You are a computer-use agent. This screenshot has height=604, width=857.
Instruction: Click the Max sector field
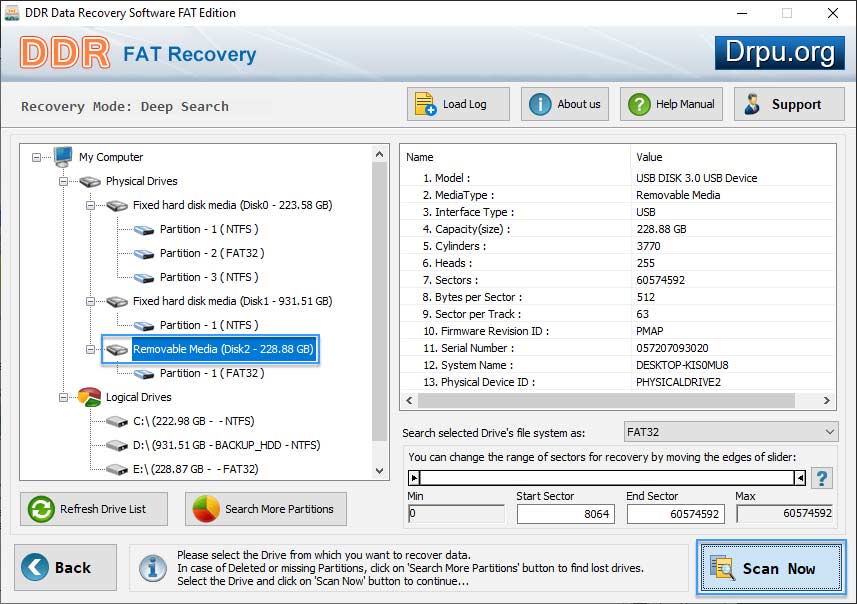[785, 514]
